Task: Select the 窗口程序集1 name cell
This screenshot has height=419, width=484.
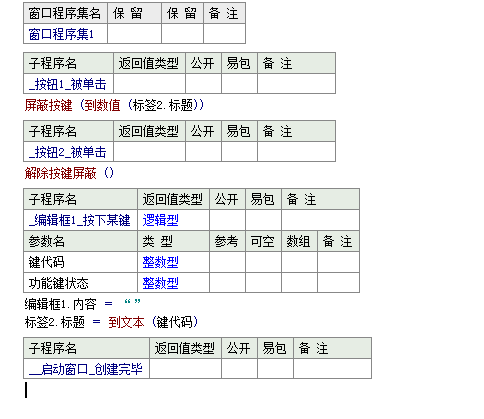Action: click(x=65, y=34)
